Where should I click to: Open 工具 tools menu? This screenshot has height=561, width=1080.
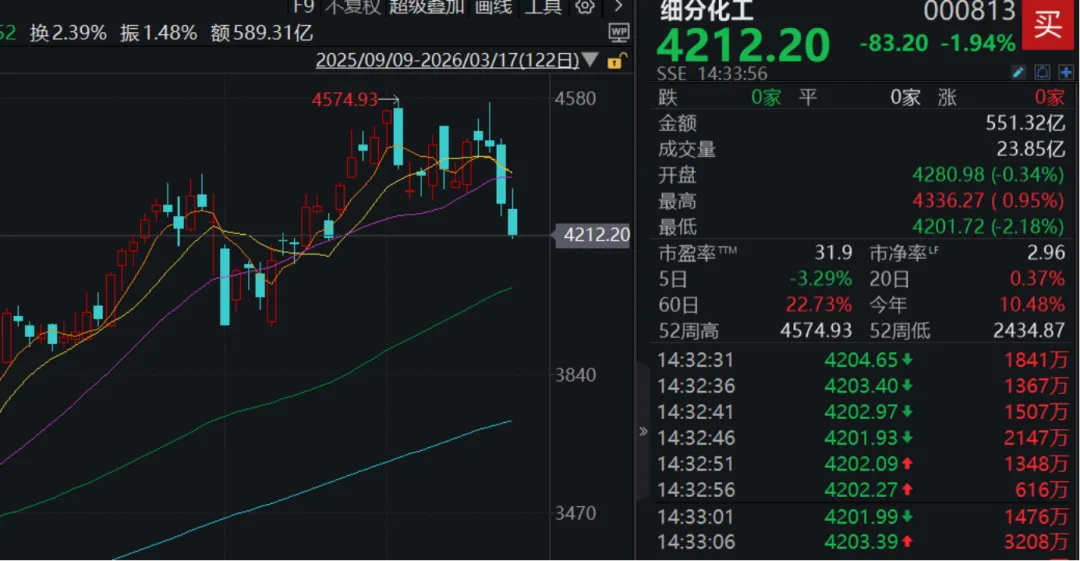(543, 7)
